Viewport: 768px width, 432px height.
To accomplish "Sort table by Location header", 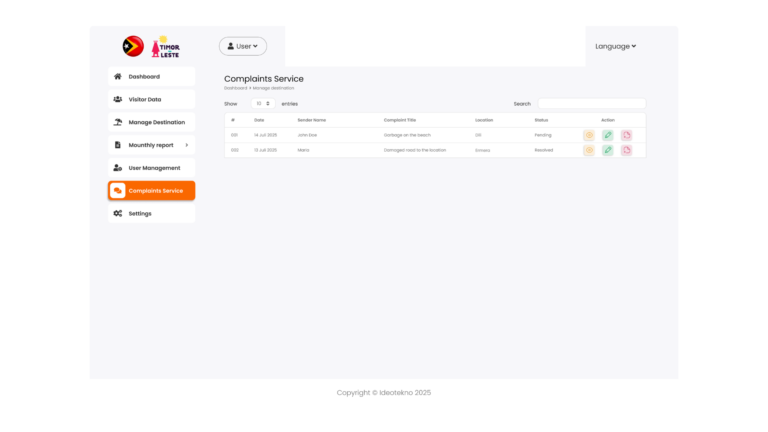I will [484, 120].
